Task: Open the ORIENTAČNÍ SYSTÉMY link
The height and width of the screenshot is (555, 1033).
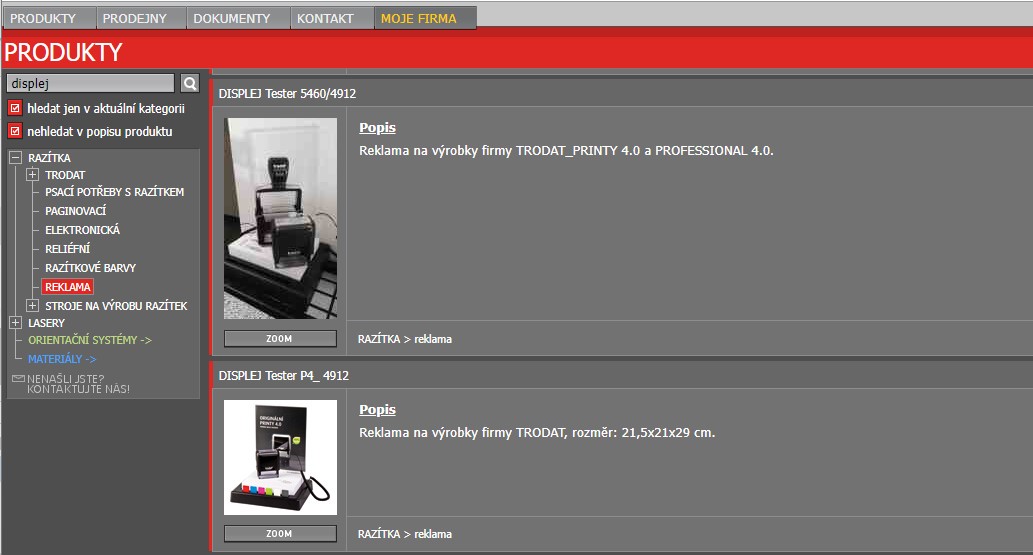Action: (x=90, y=340)
